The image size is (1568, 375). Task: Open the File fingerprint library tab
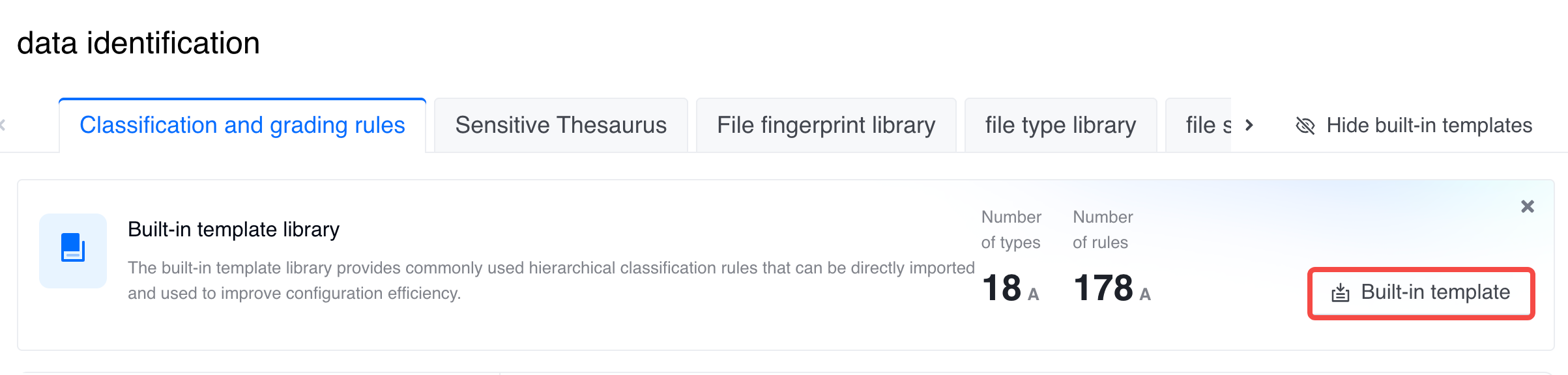point(826,126)
